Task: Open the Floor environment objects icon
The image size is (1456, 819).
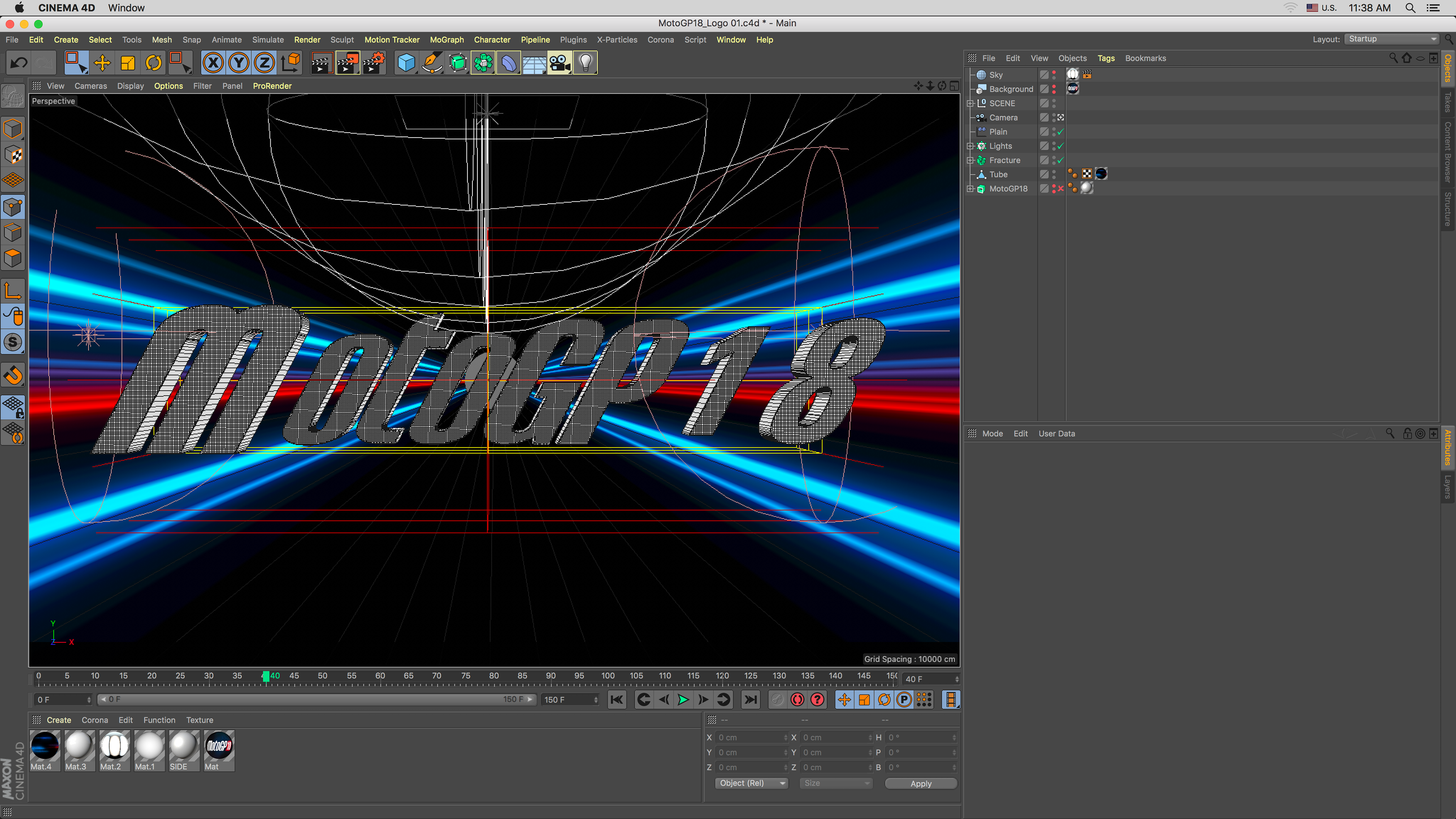Action: tap(534, 63)
